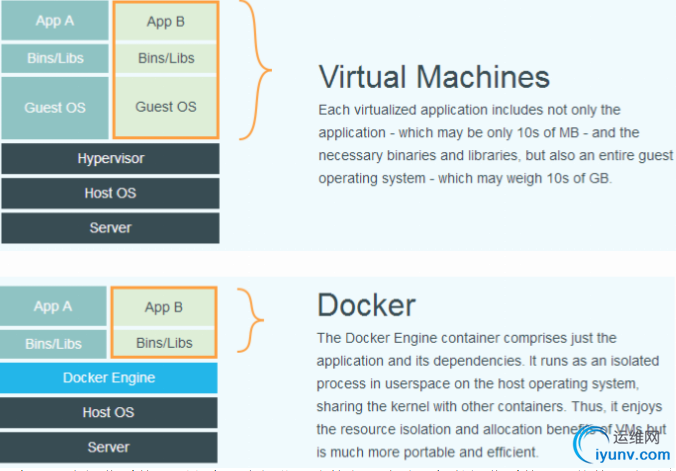
Task: Select App B box in Virtual Machines diagram
Action: [x=166, y=22]
